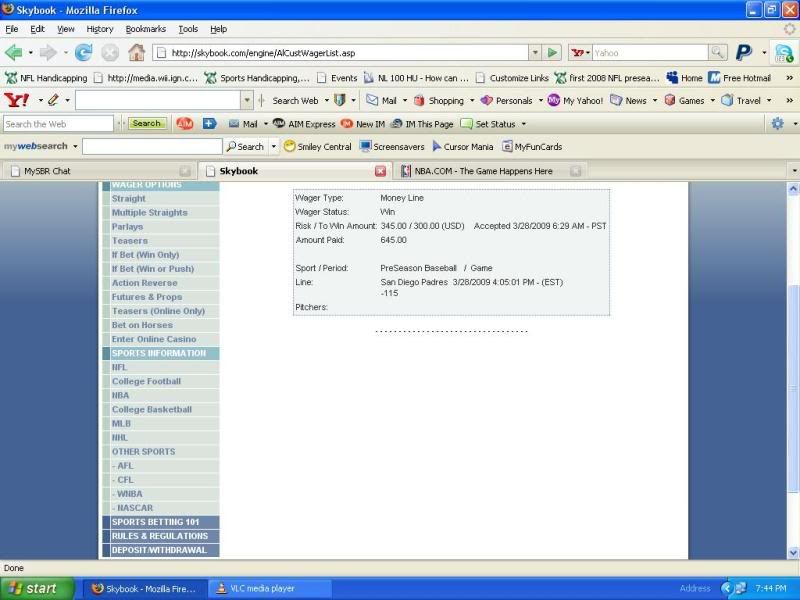Open the Bet on Horses link
The width and height of the screenshot is (800, 600).
tap(142, 325)
